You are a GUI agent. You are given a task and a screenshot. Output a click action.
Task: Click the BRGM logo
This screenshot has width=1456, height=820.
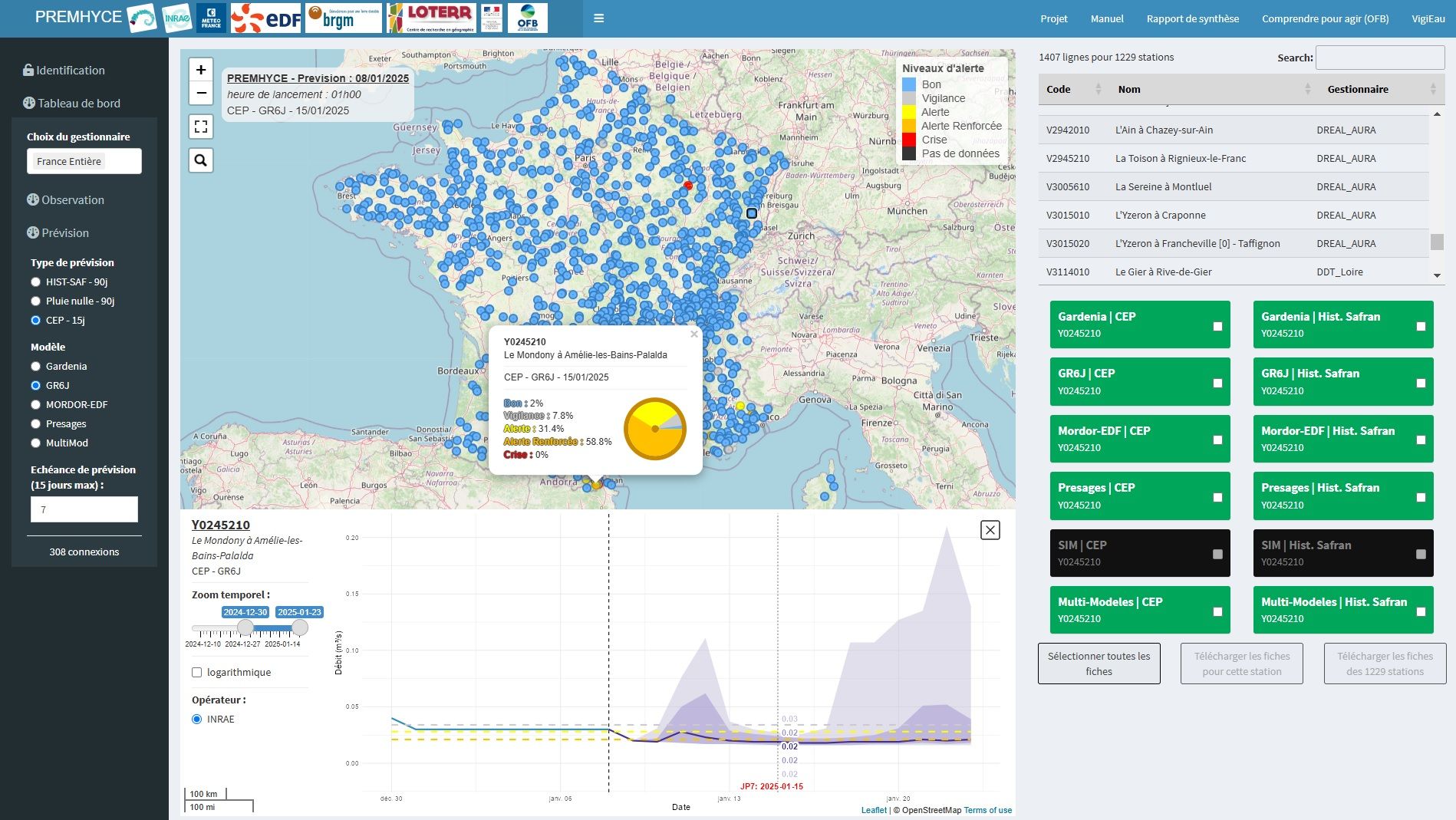[x=343, y=18]
